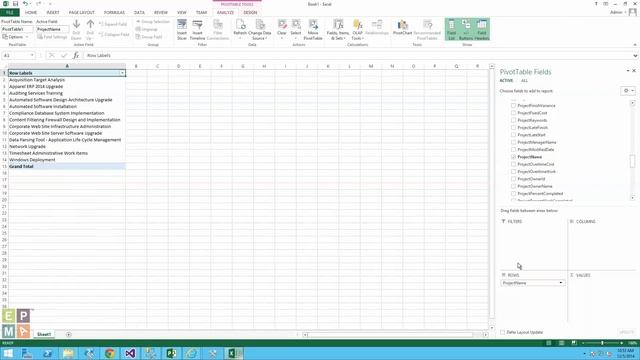Click the Refresh data icon
640x360 pixels.
(x=240, y=29)
